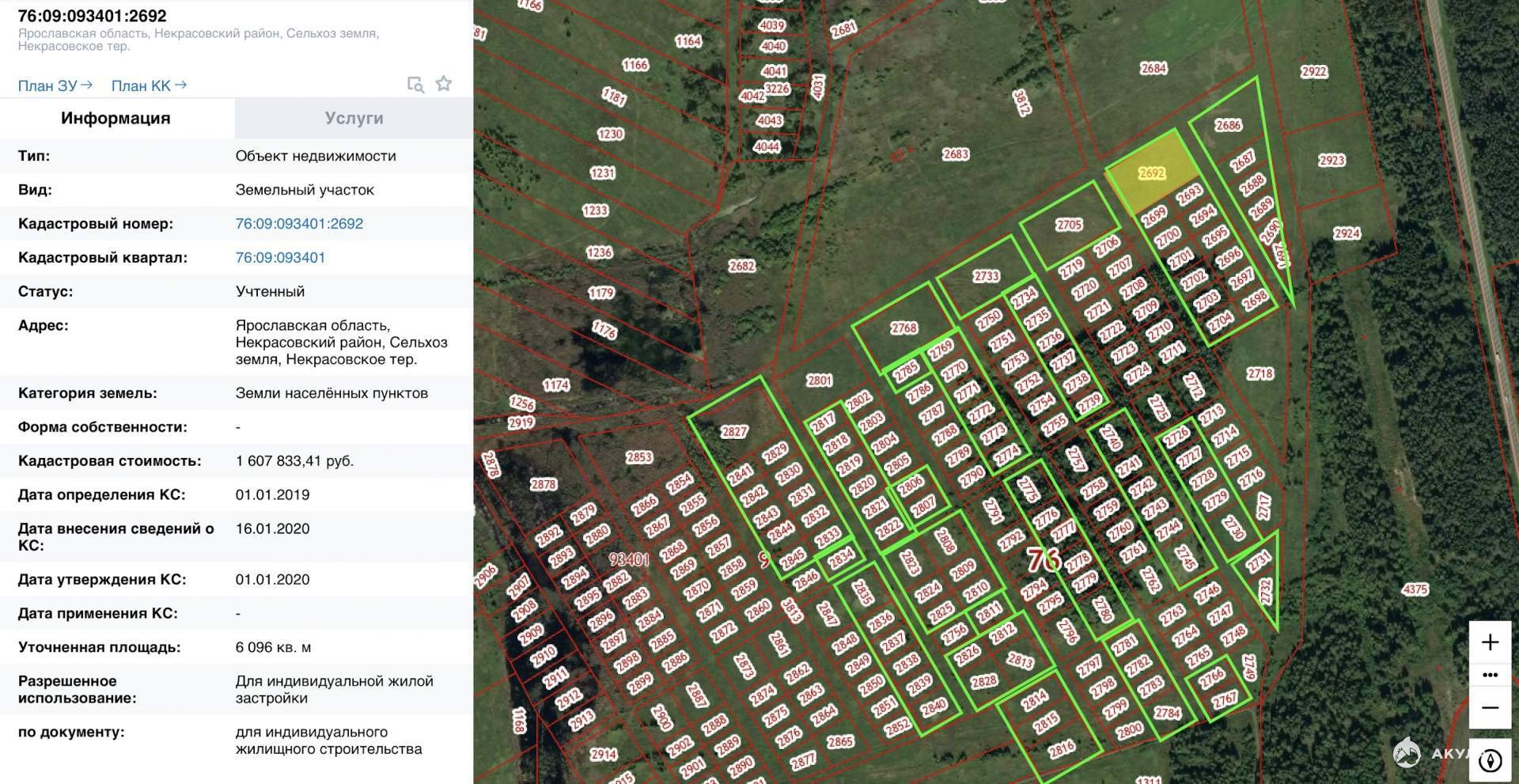Select parcel 1174 on the map
This screenshot has height=784, width=1519.
point(555,385)
